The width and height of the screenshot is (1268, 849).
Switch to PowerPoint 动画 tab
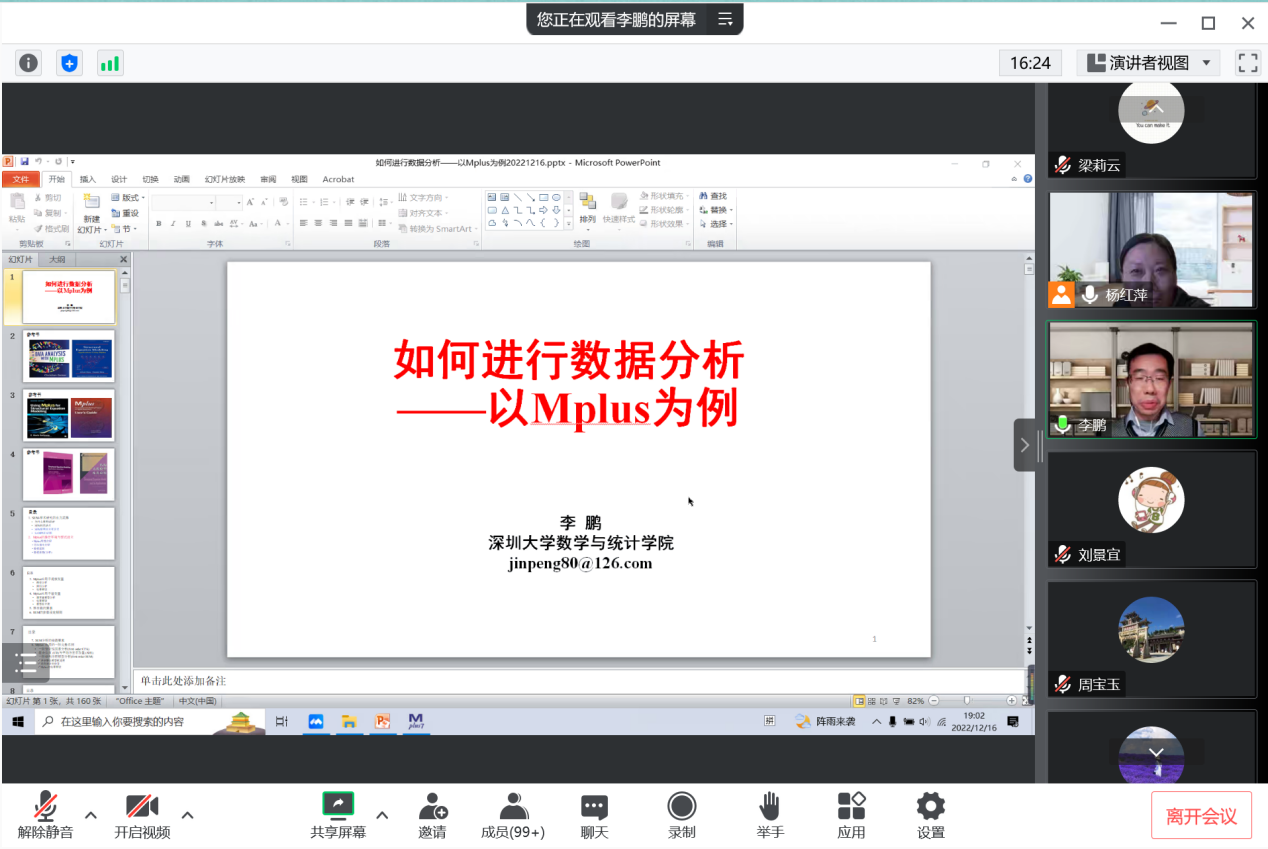coord(181,179)
